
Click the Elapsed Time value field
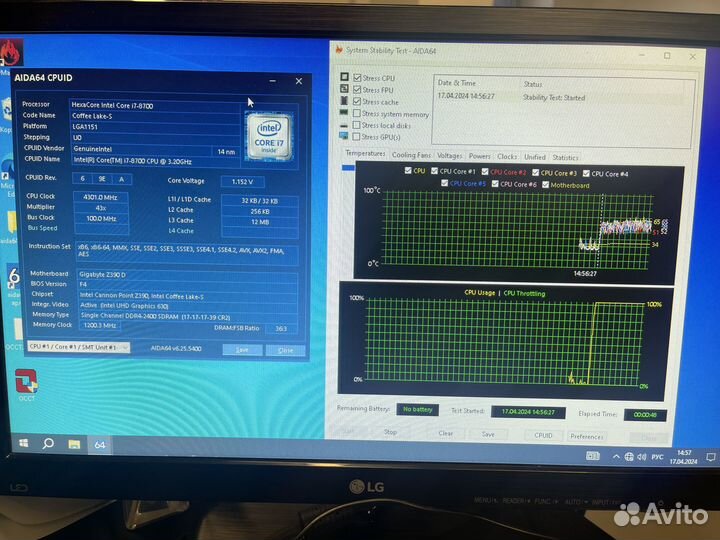(x=645, y=415)
